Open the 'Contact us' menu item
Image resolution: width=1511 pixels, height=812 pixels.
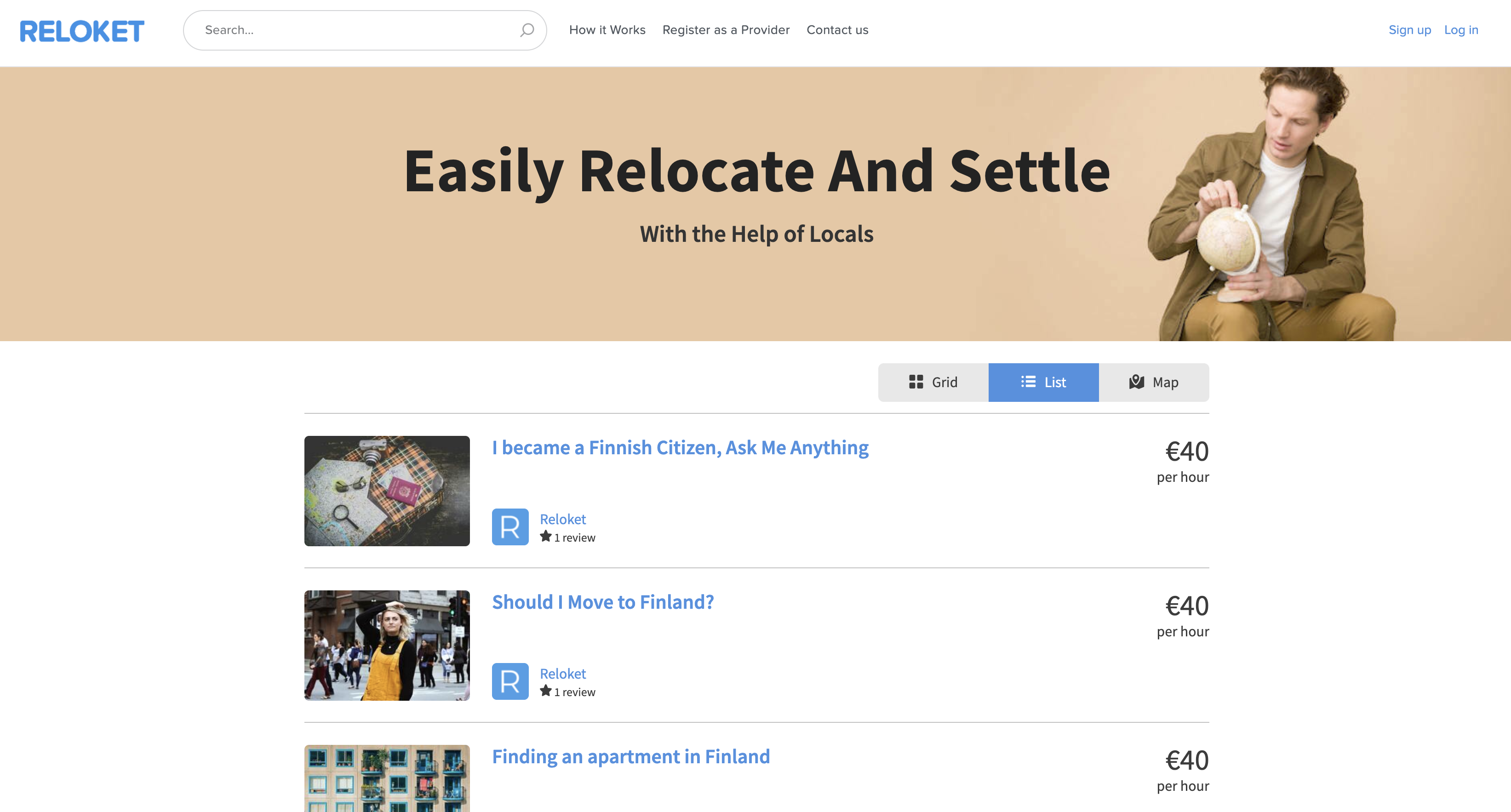tap(837, 29)
